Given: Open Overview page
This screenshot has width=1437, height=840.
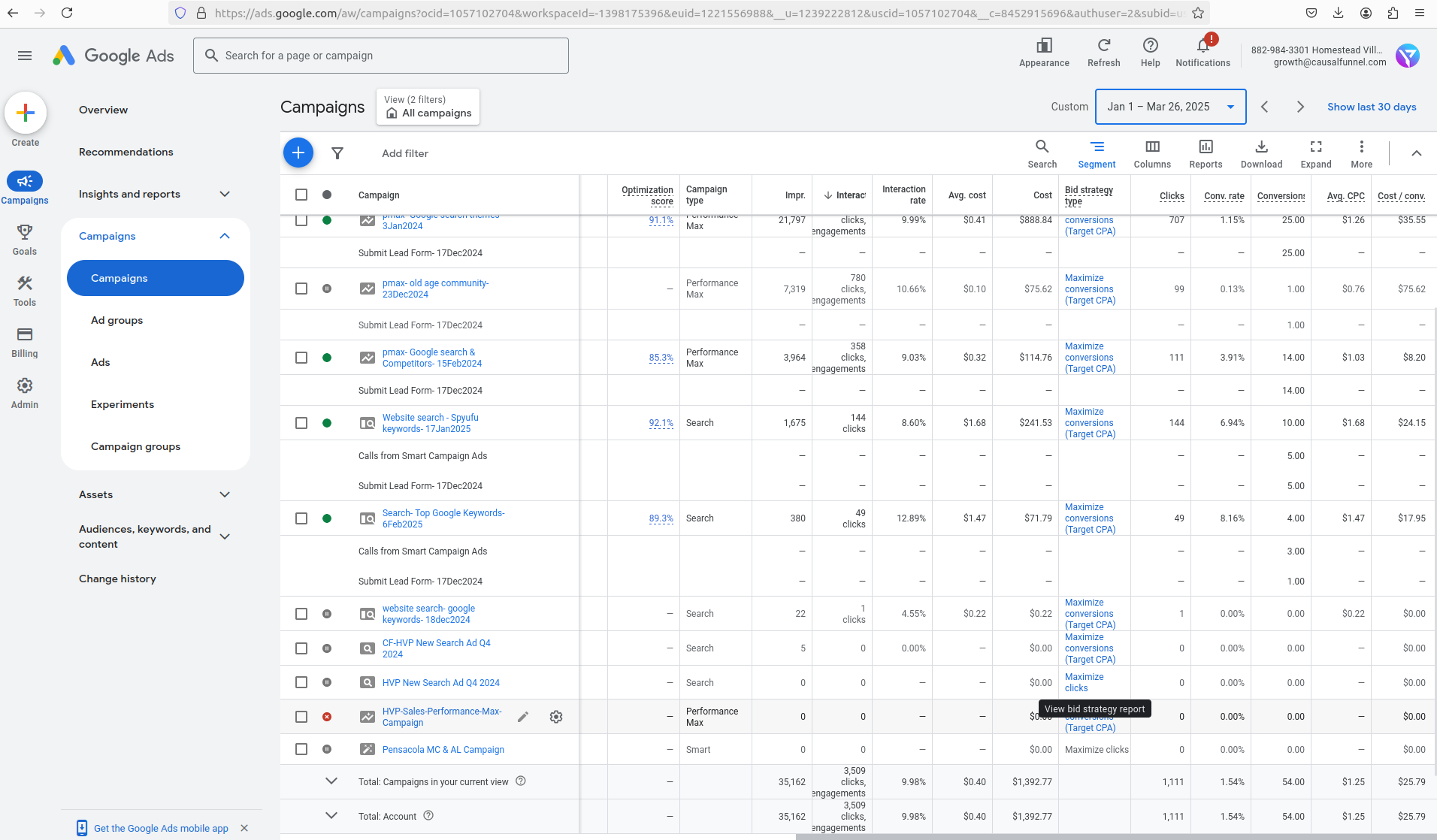Looking at the screenshot, I should tap(103, 110).
